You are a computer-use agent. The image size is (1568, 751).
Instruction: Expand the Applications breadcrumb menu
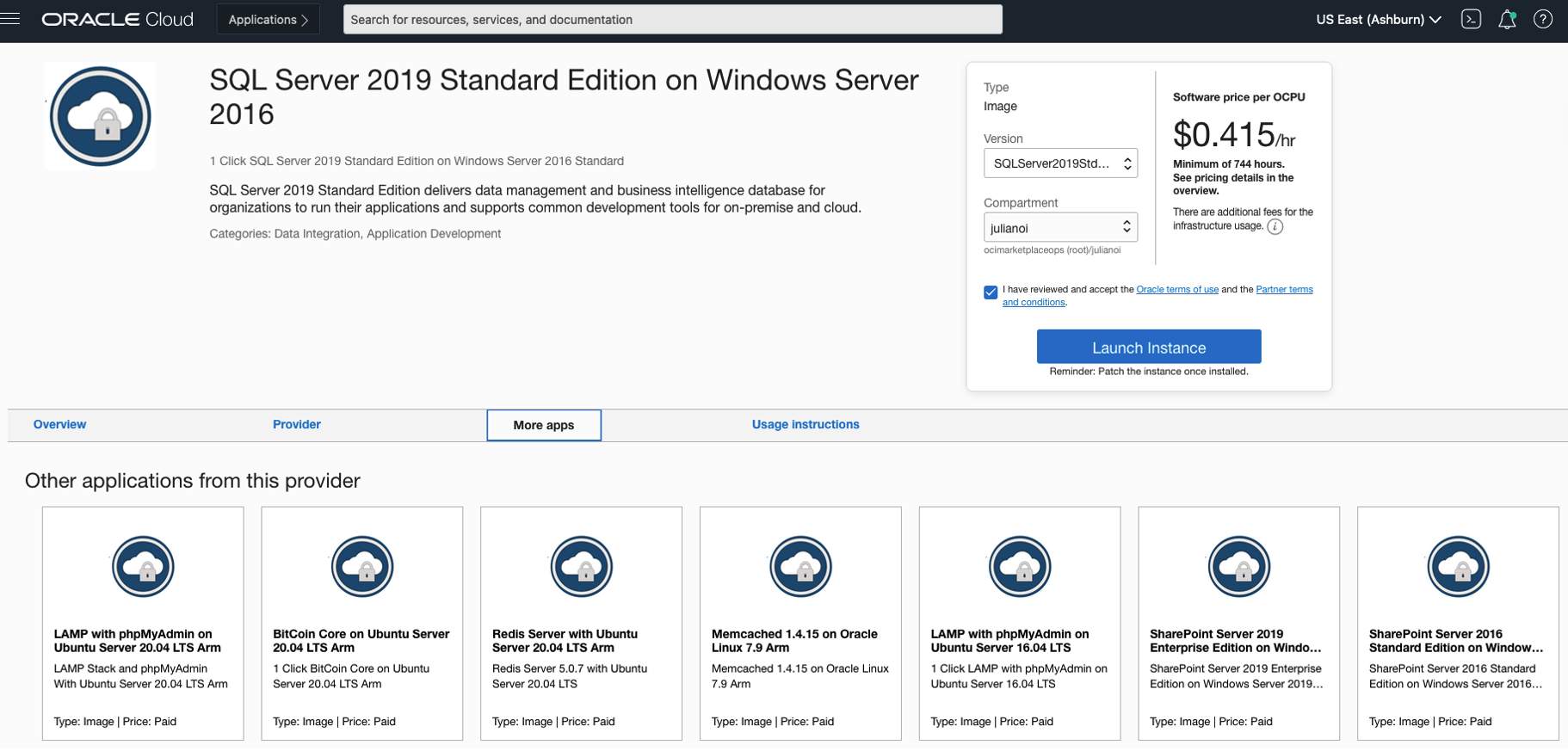pos(269,19)
